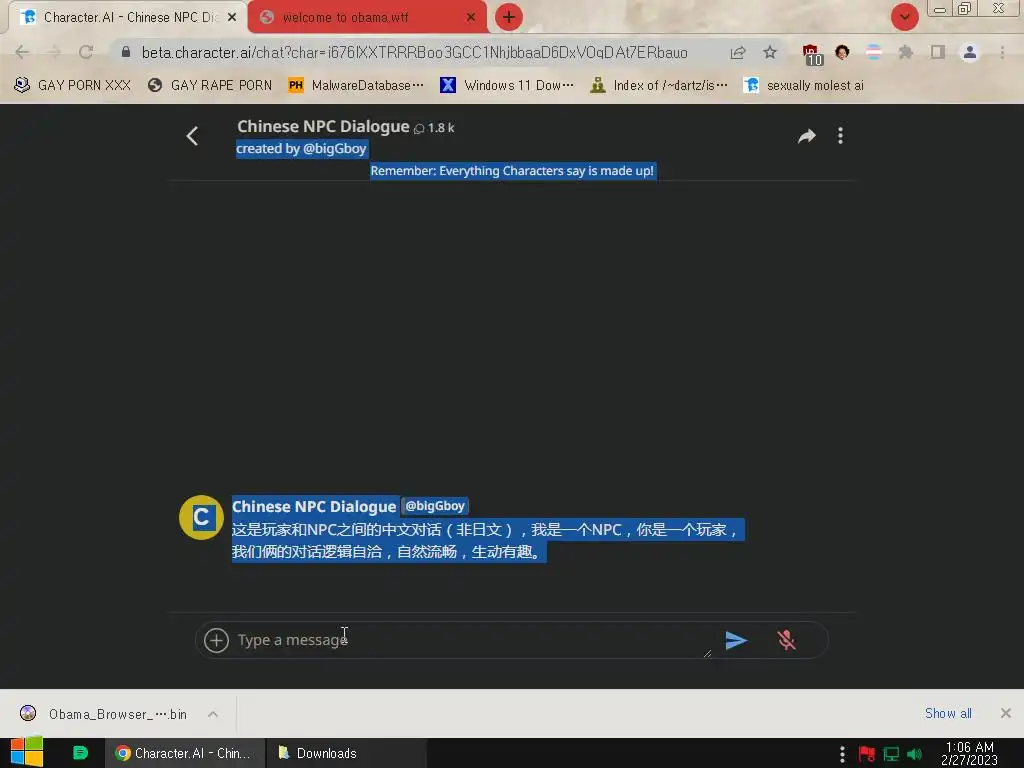Image resolution: width=1024 pixels, height=768 pixels.
Task: Open the Extensions puzzle menu
Action: point(905,52)
